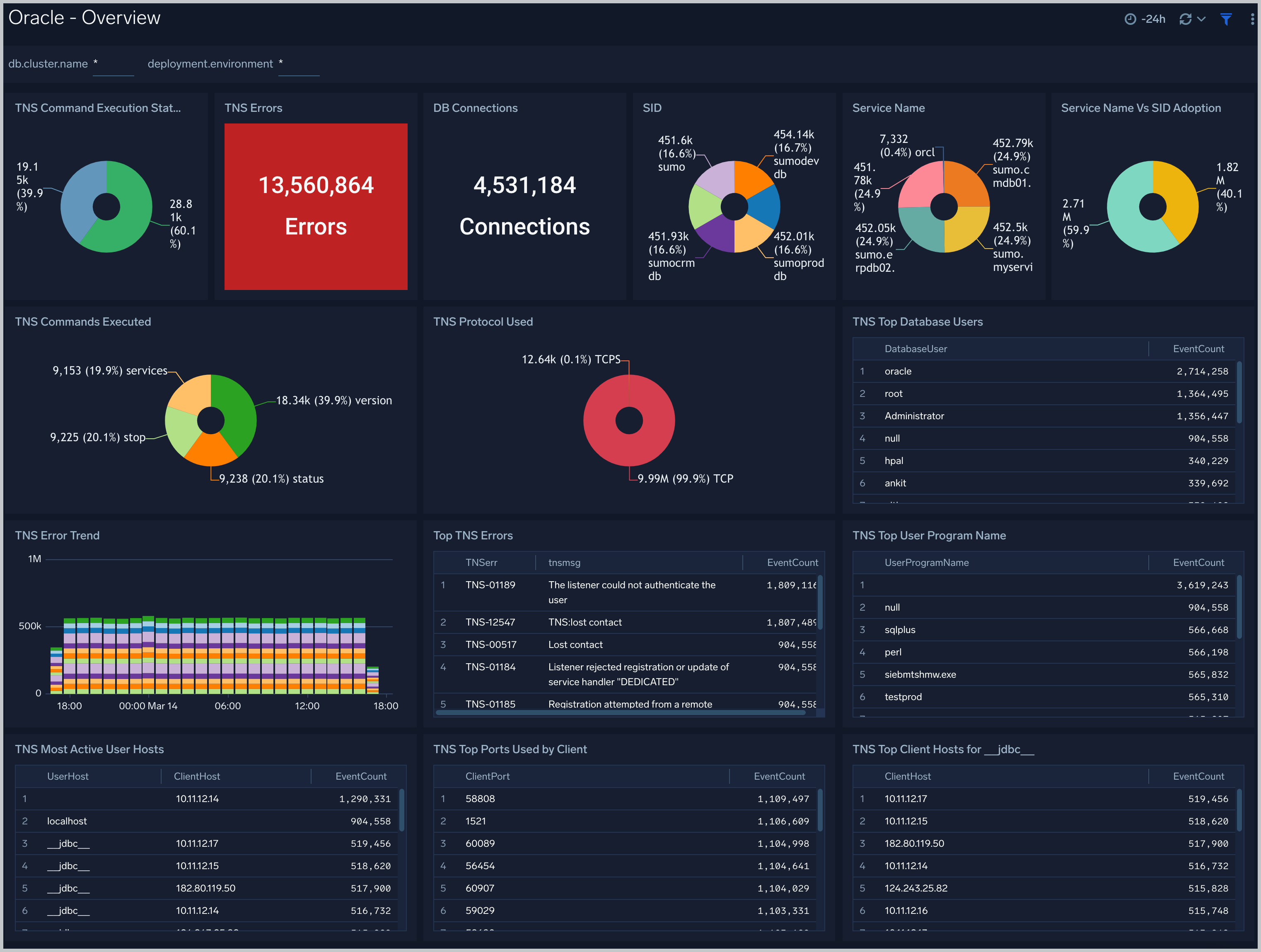
Task: Click the TNS Top Ports Used by Client scrollbar
Action: (x=820, y=809)
